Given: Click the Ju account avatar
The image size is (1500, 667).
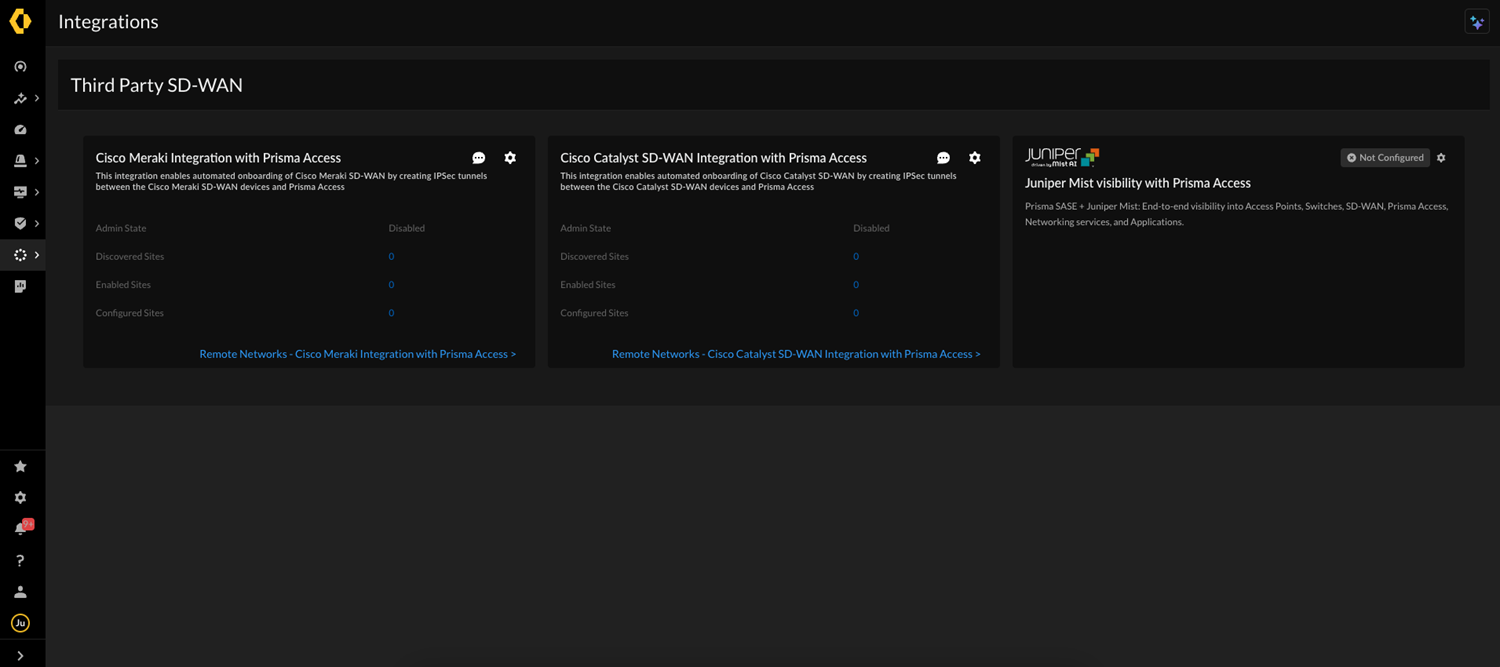Looking at the screenshot, I should [20, 623].
